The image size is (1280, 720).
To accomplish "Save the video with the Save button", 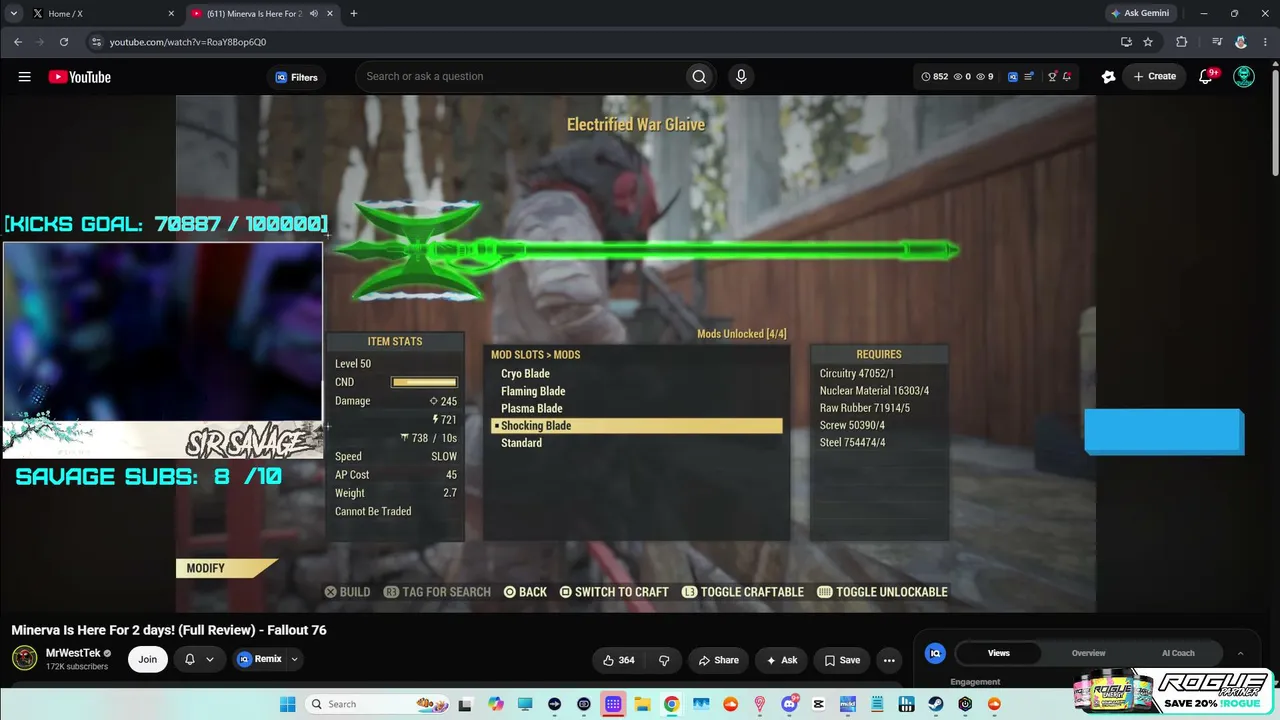I will [842, 660].
